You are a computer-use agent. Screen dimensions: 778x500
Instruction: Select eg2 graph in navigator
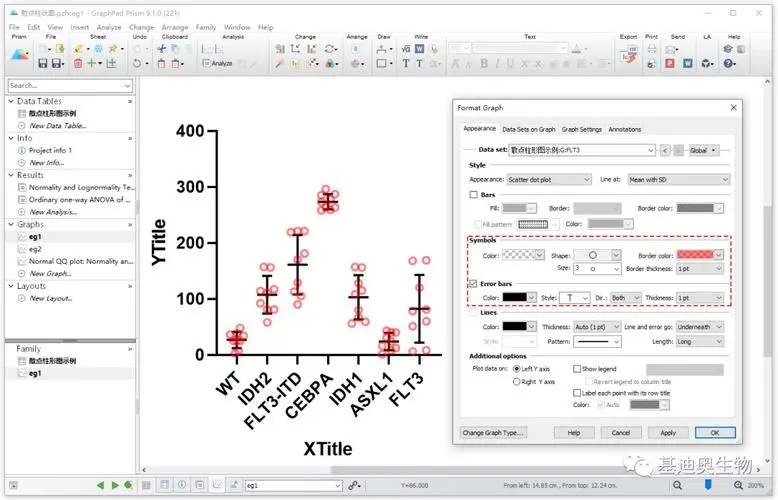coord(35,249)
